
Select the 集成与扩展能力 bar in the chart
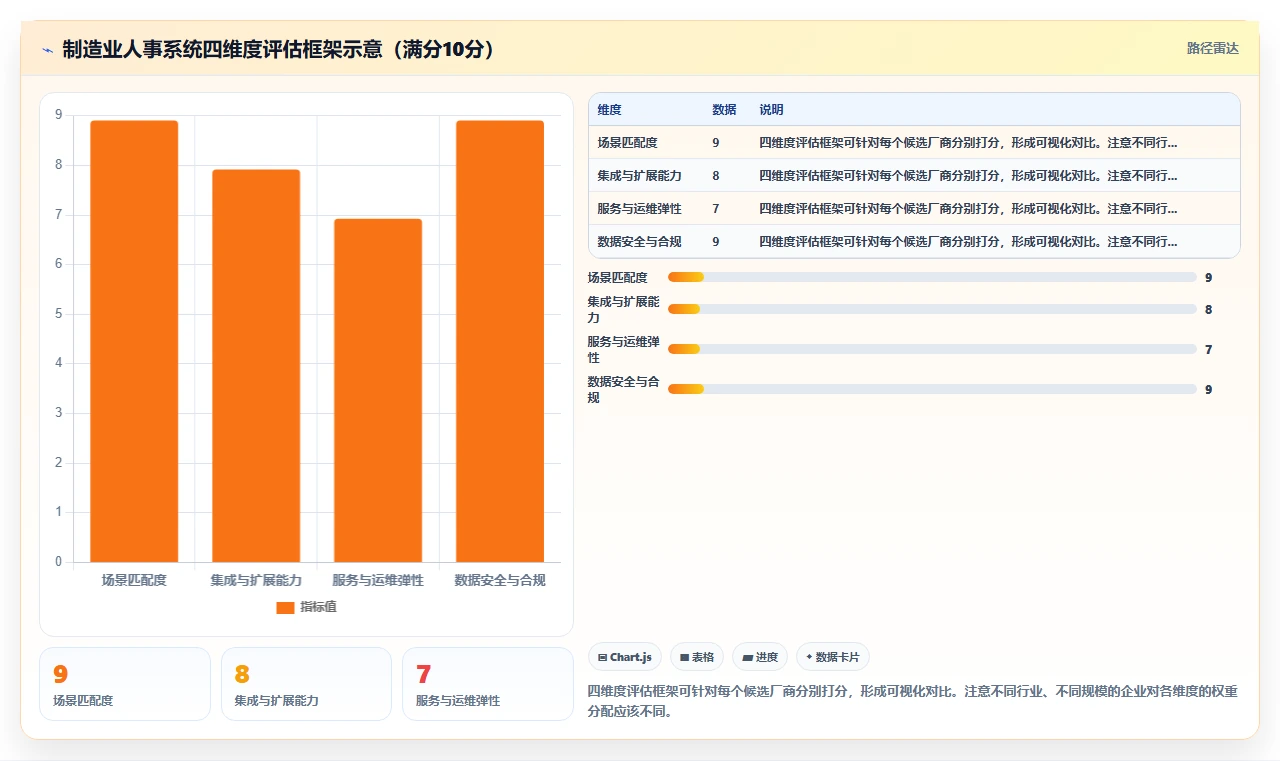pyautogui.click(x=256, y=366)
